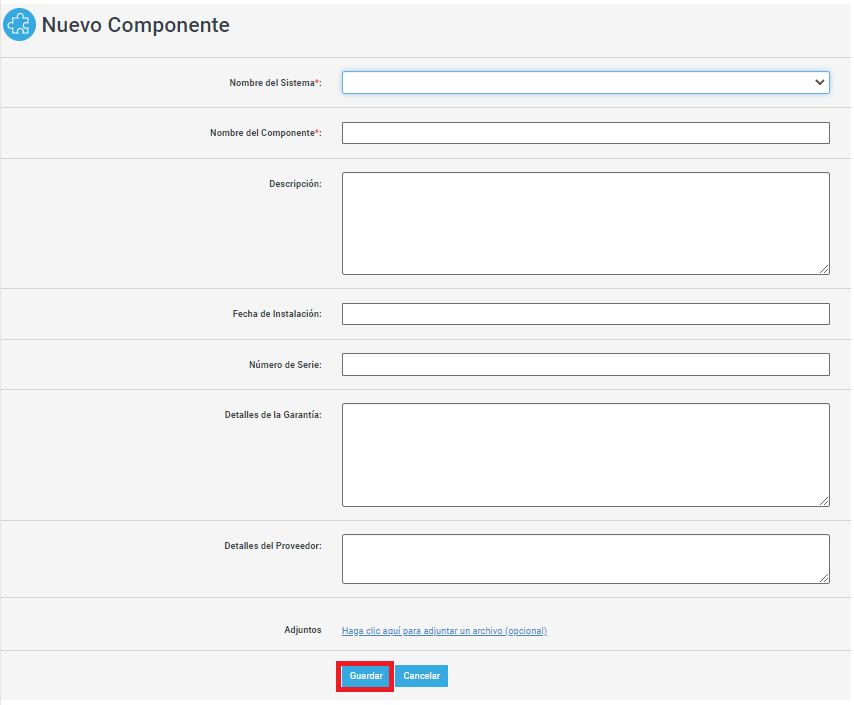Click the chevron arrow of system dropdown
This screenshot has height=705, width=854.
(x=819, y=82)
